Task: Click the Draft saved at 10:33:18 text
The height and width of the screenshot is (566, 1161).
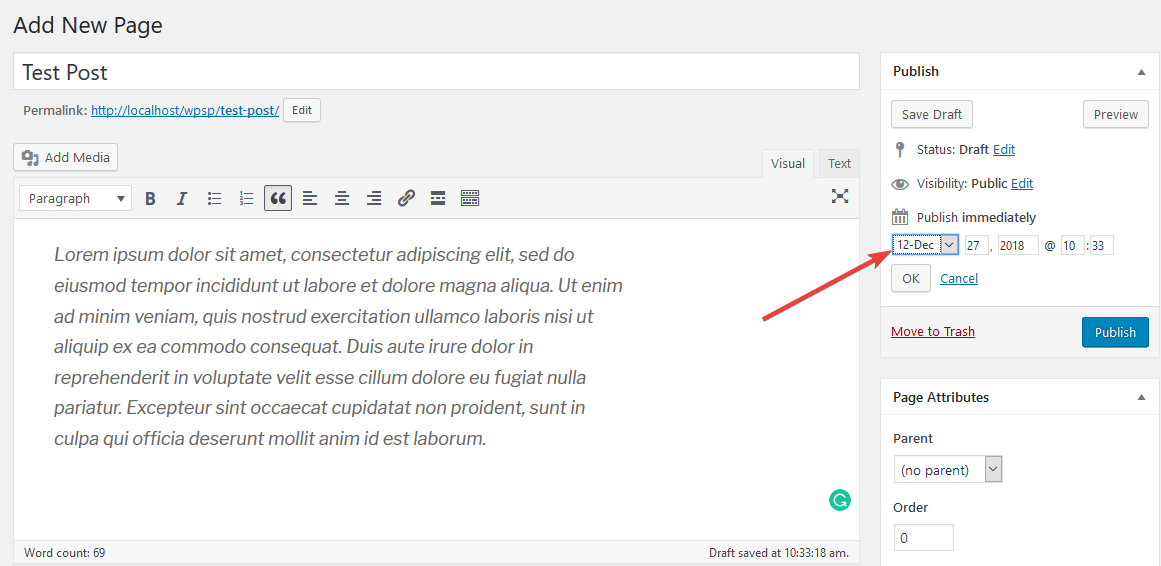Action: tap(779, 553)
